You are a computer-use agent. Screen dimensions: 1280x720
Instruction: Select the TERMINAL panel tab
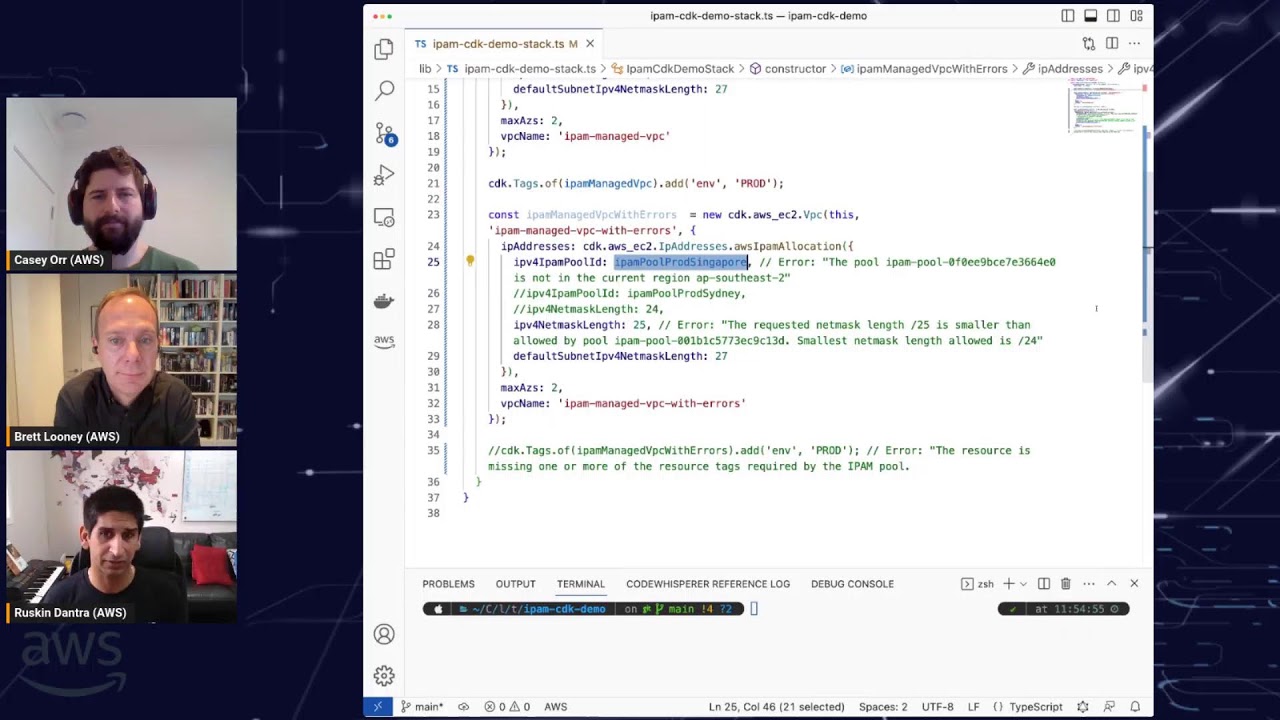(581, 584)
